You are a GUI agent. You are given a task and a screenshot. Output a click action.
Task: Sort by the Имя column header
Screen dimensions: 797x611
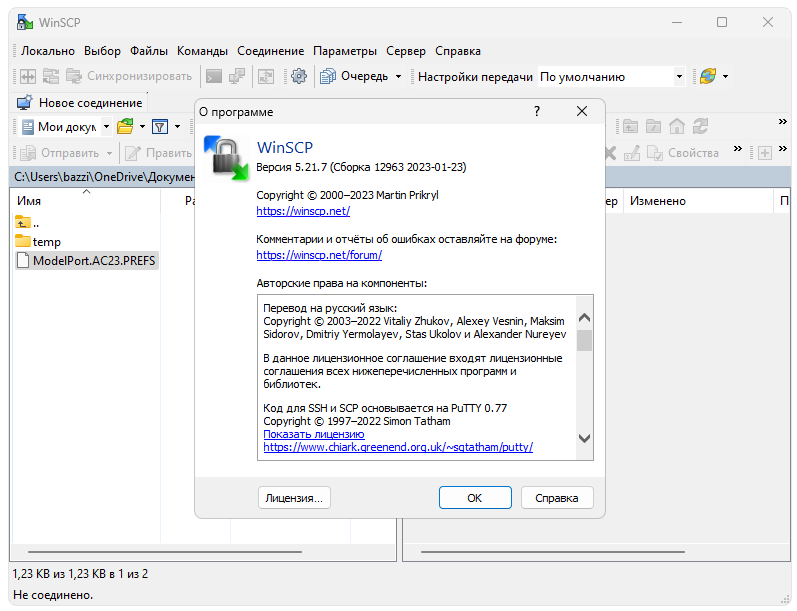86,201
